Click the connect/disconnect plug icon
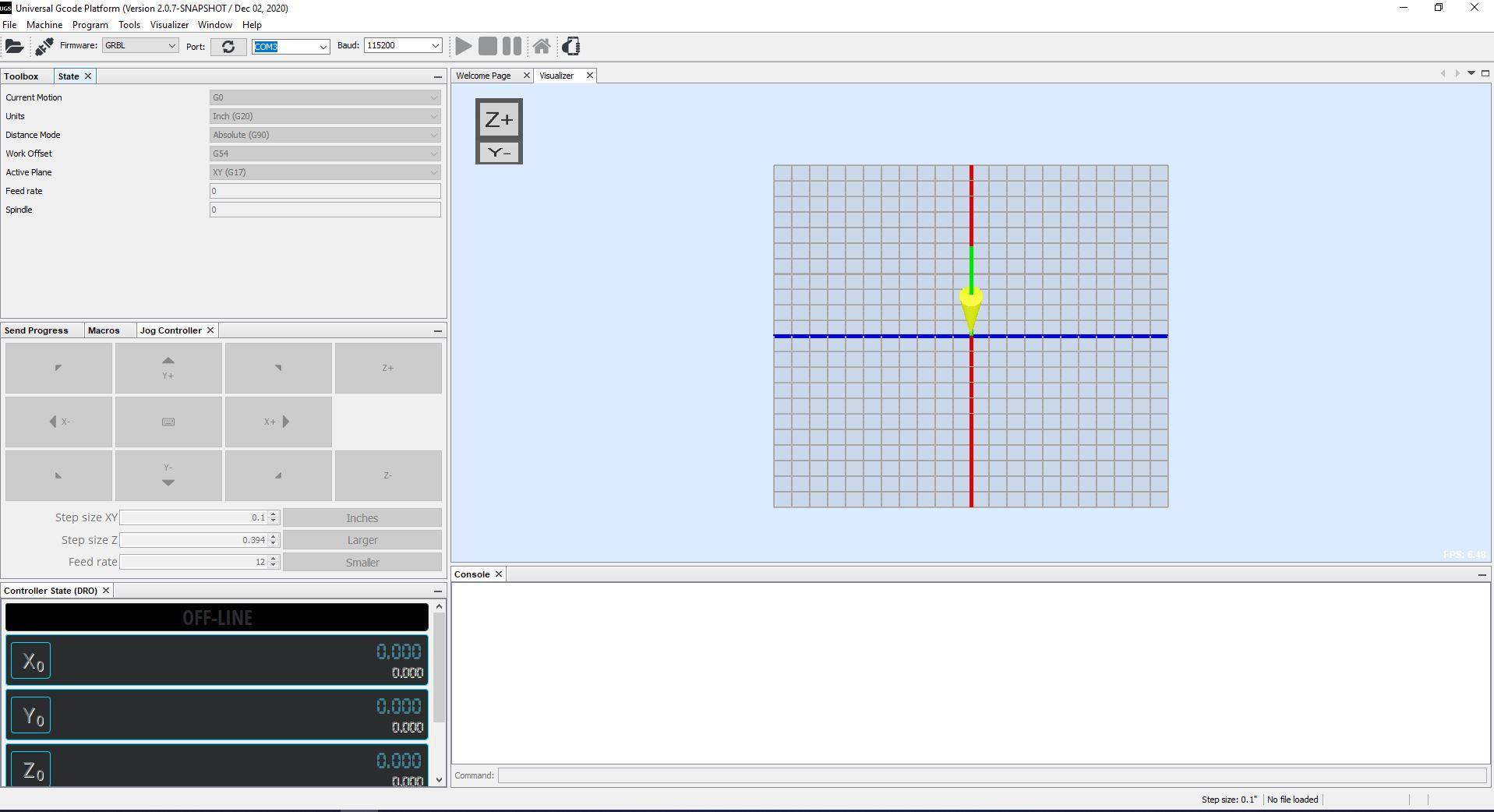This screenshot has width=1494, height=812. point(44,46)
